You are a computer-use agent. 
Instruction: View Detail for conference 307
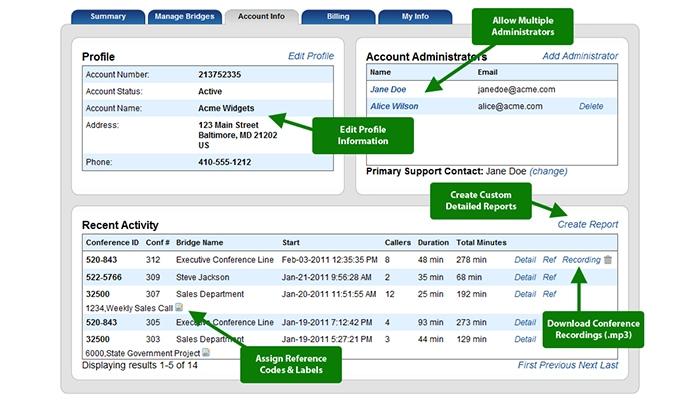pos(525,294)
